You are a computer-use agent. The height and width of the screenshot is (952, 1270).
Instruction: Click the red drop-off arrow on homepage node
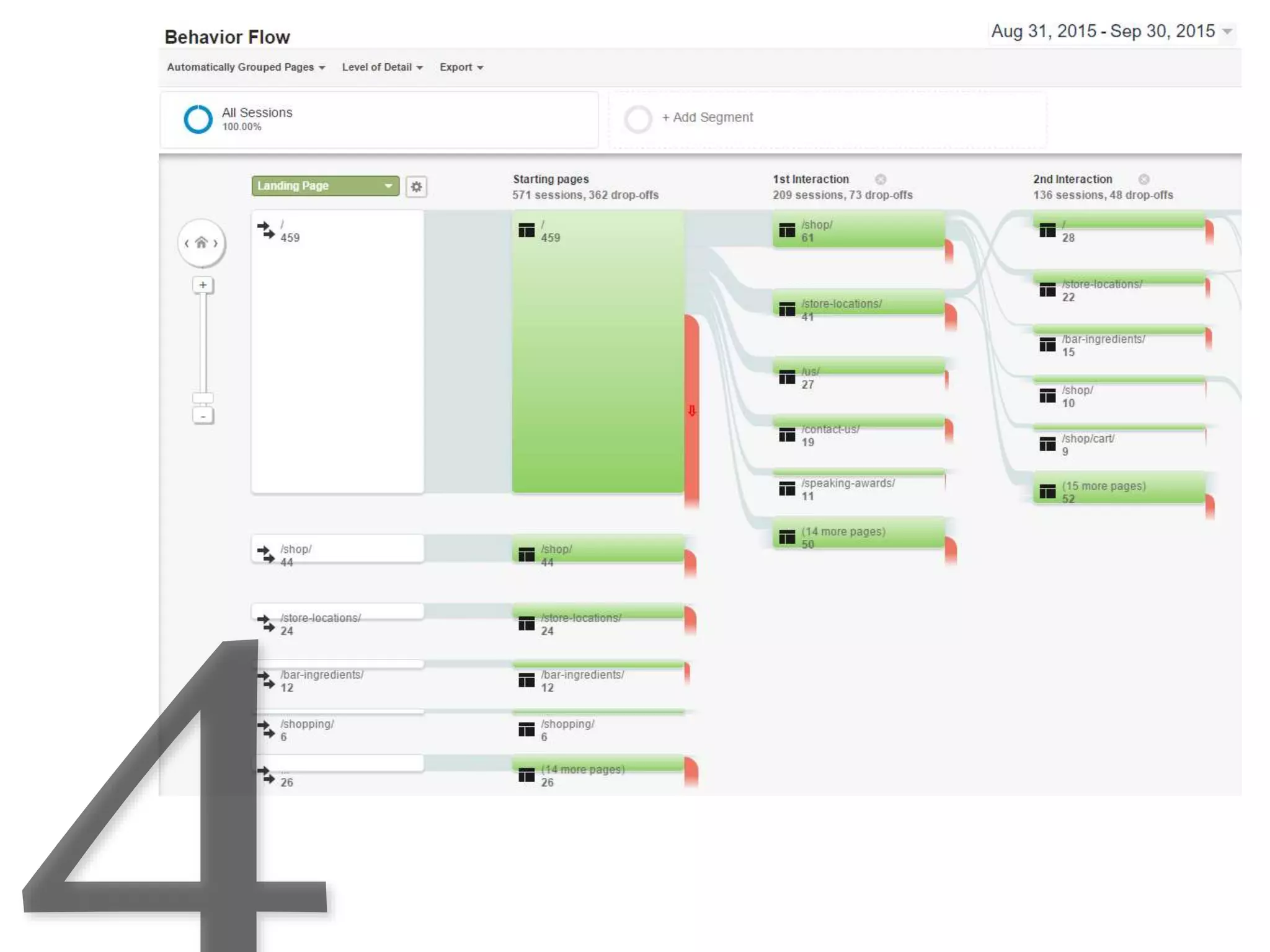click(692, 411)
